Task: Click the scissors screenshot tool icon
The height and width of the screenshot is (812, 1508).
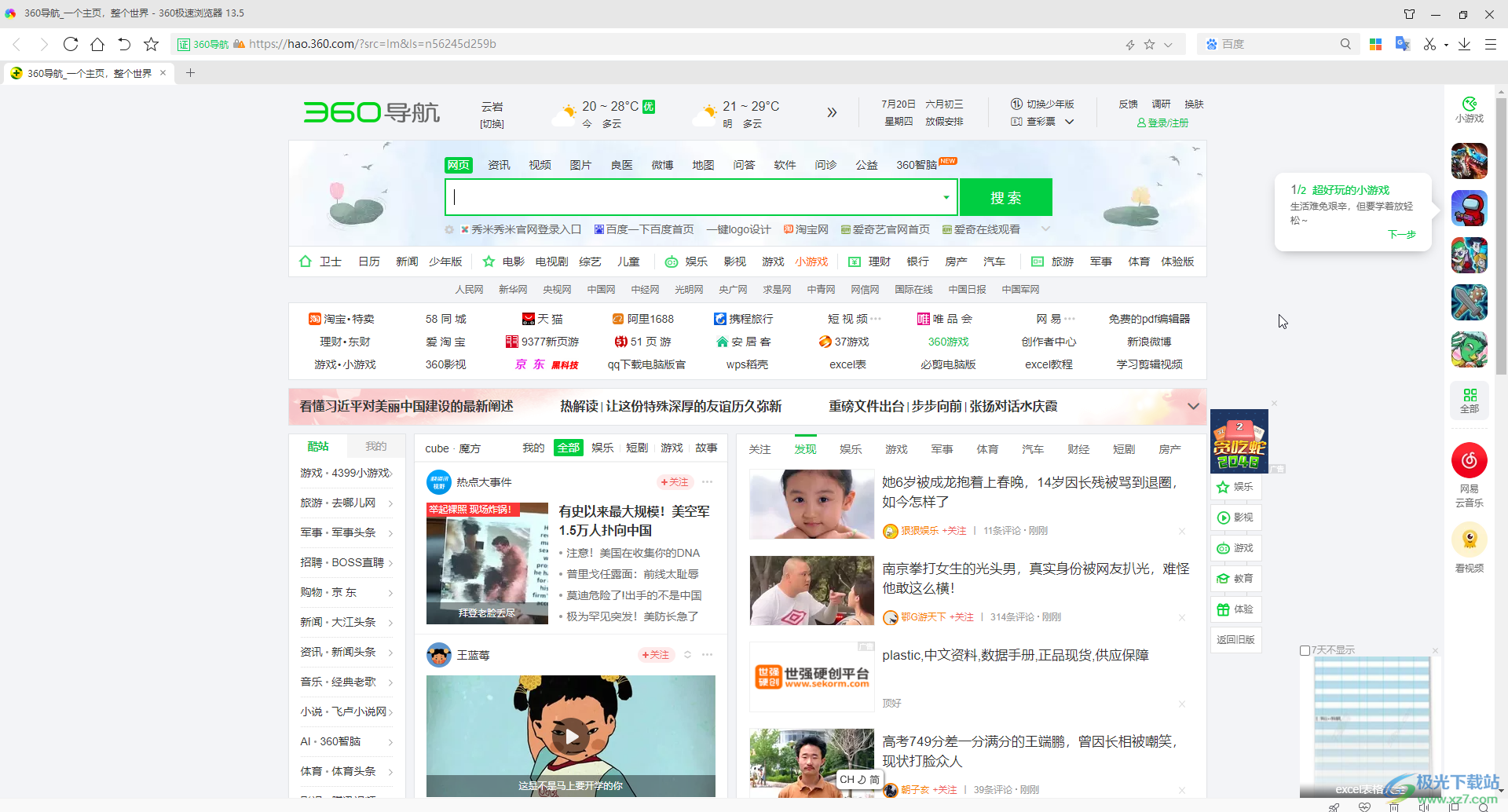Action: [x=1430, y=44]
